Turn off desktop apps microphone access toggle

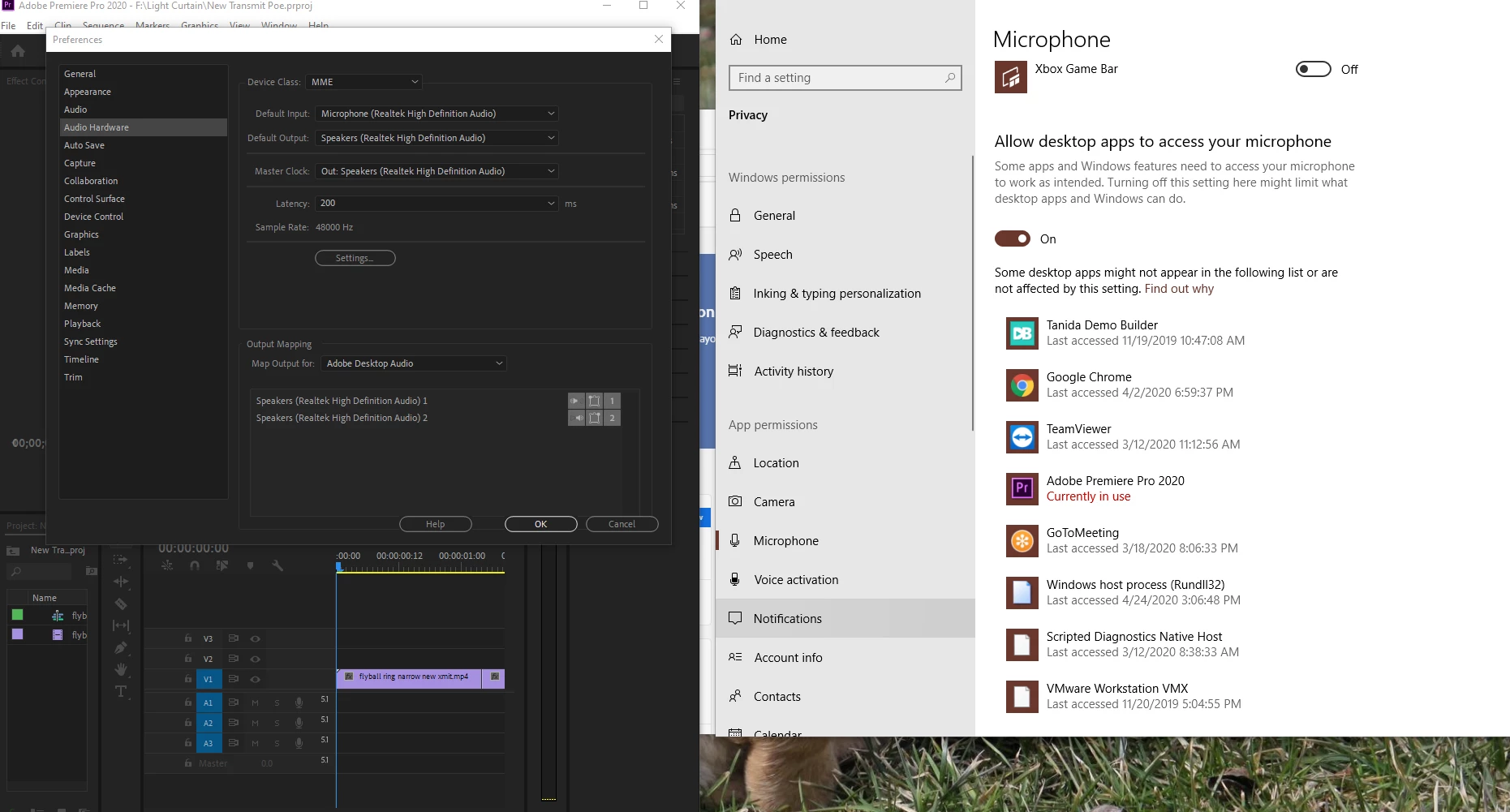click(x=1013, y=238)
